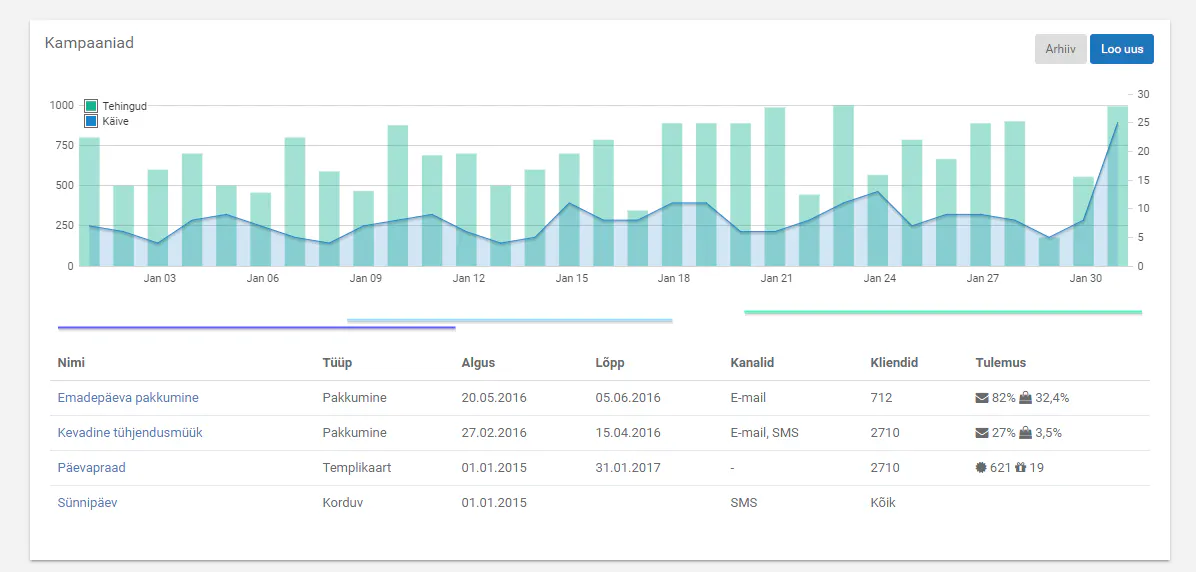Screen dimensions: 1196x572
Task: Toggle the Käive legend color box
Action: click(x=91, y=121)
